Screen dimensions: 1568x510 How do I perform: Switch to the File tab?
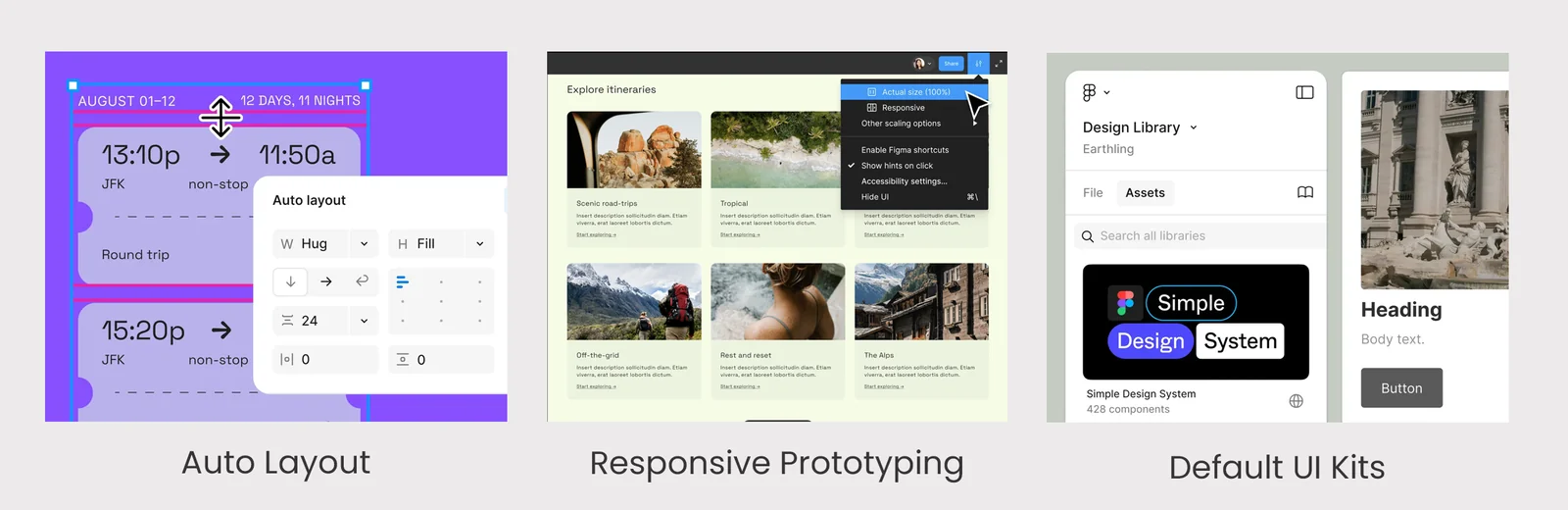coord(1093,193)
